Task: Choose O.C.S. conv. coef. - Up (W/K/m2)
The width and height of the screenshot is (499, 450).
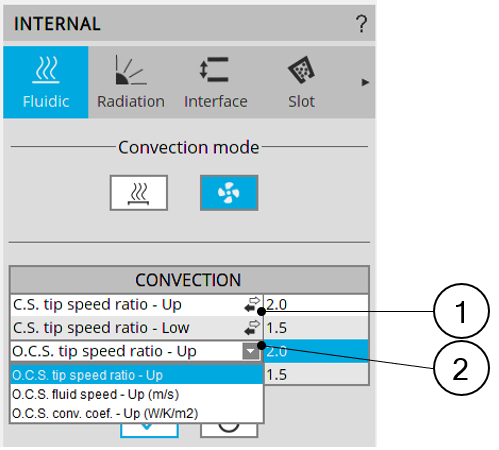Action: coord(137,413)
